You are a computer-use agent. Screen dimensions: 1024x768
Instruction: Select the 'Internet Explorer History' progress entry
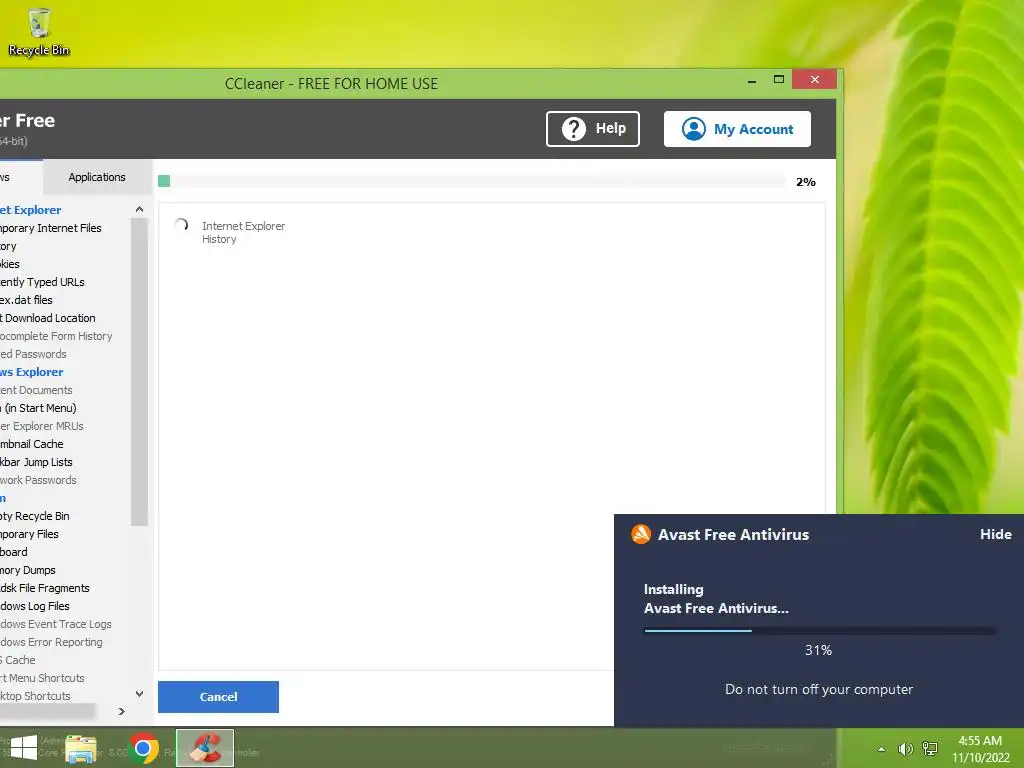243,232
